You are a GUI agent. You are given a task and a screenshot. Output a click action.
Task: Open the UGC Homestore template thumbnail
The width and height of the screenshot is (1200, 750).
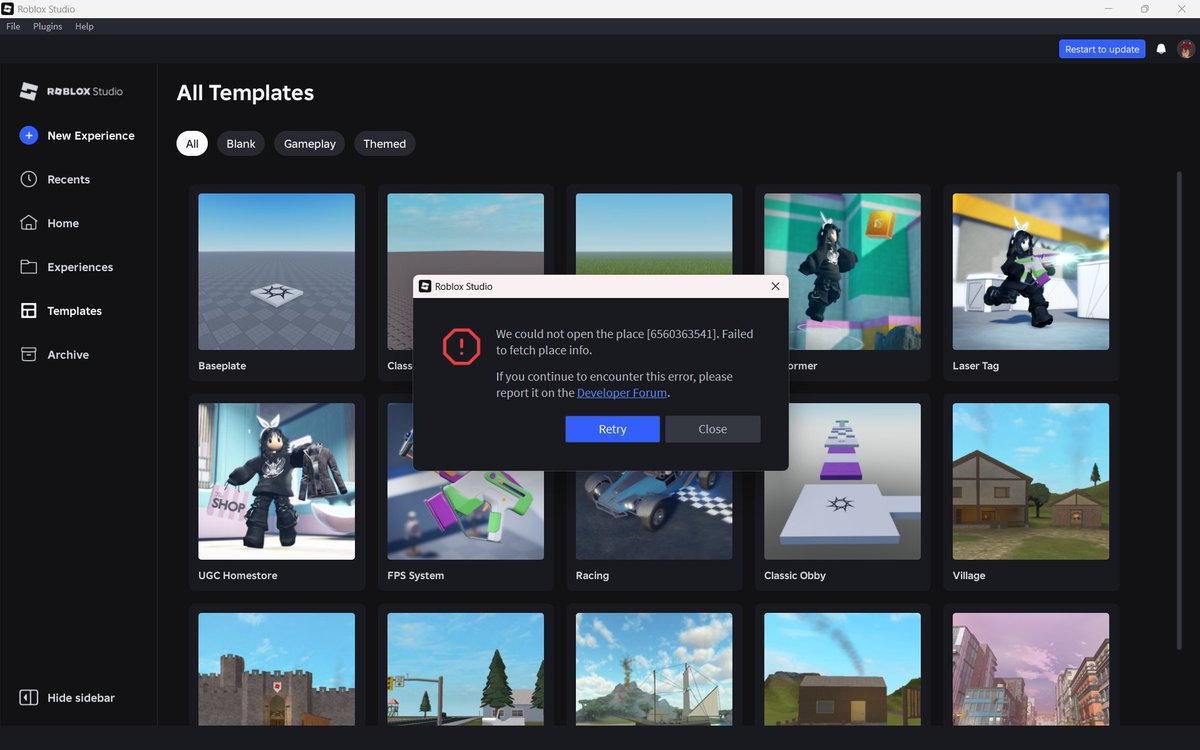point(276,482)
